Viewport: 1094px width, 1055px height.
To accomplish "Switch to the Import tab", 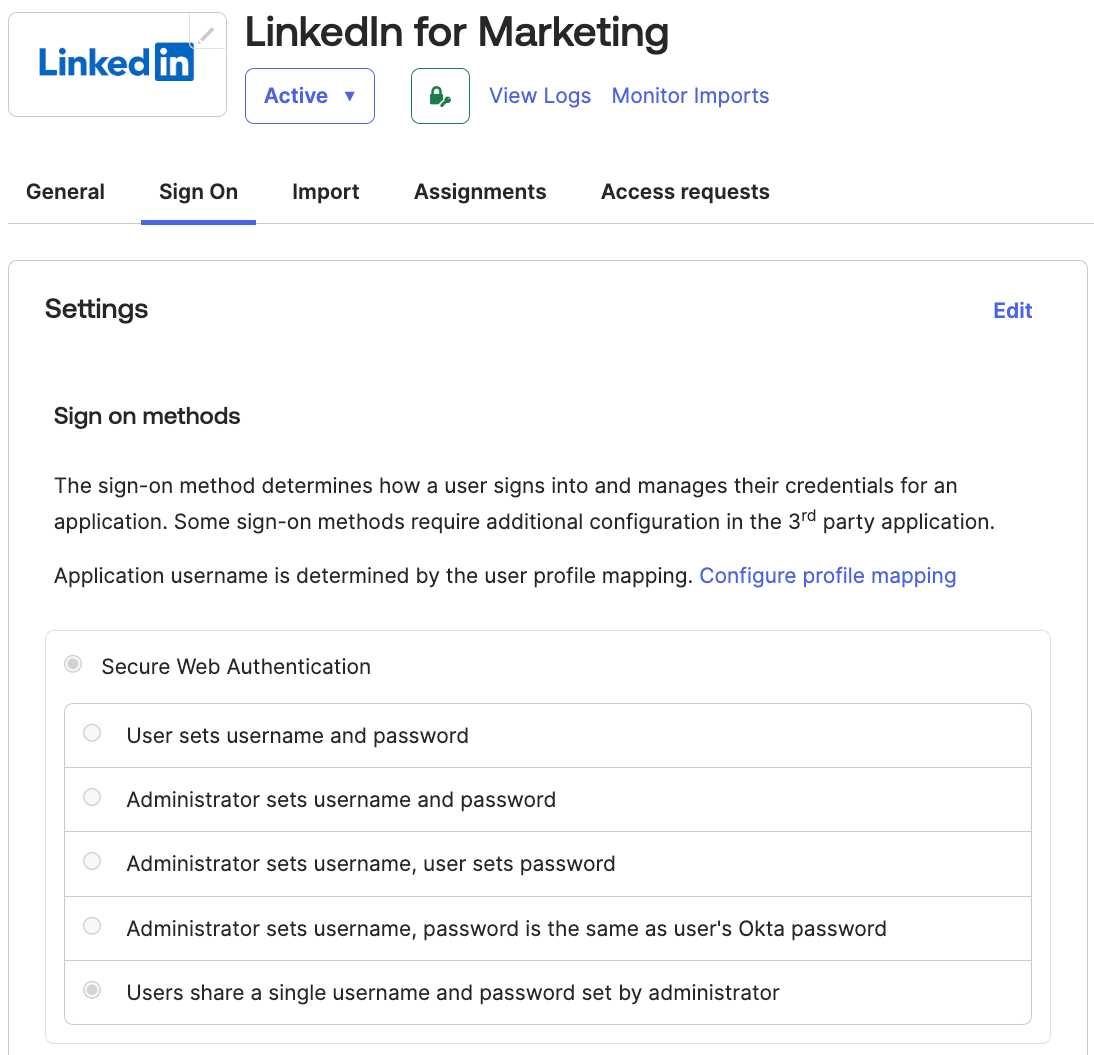I will point(326,191).
